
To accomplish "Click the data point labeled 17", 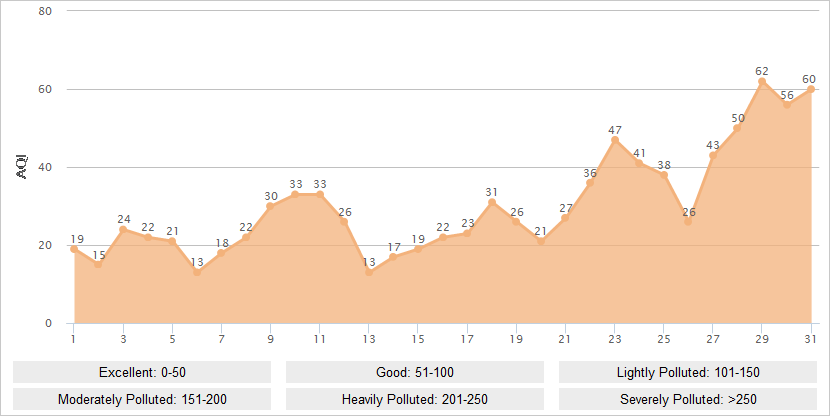I will coord(393,257).
